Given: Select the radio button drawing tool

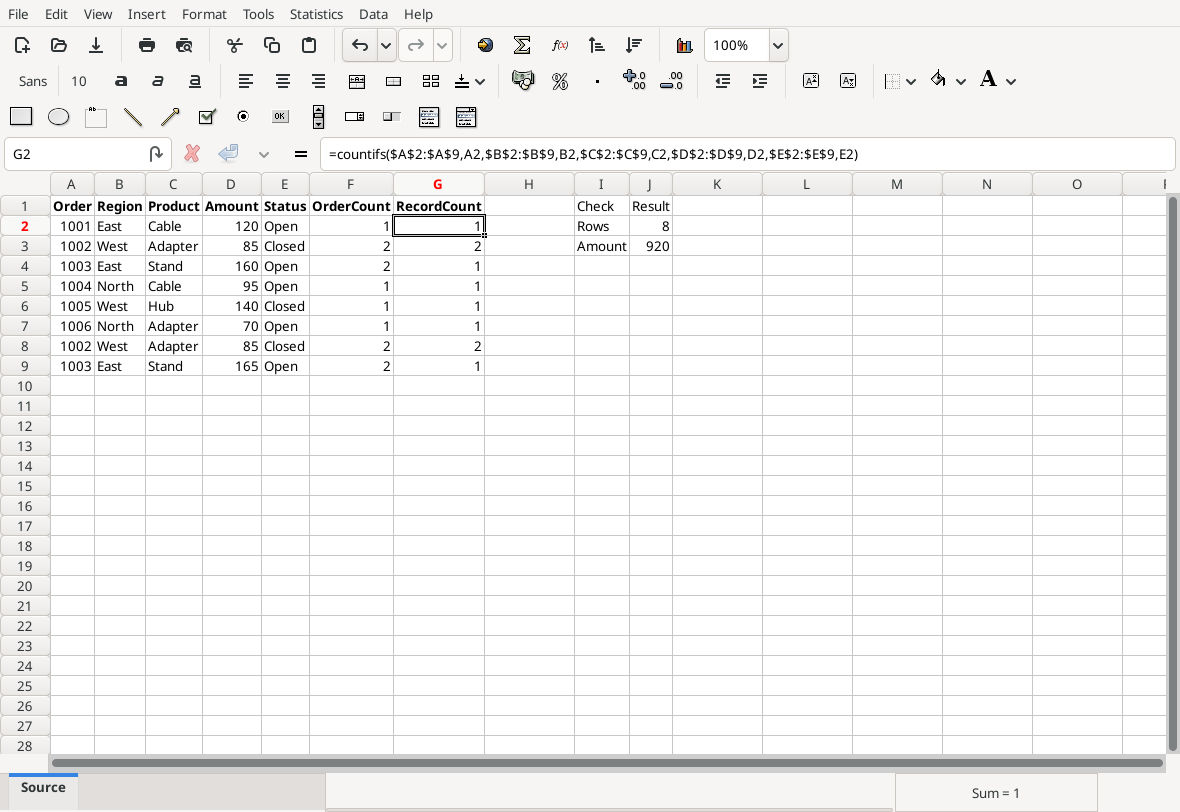Looking at the screenshot, I should [242, 117].
